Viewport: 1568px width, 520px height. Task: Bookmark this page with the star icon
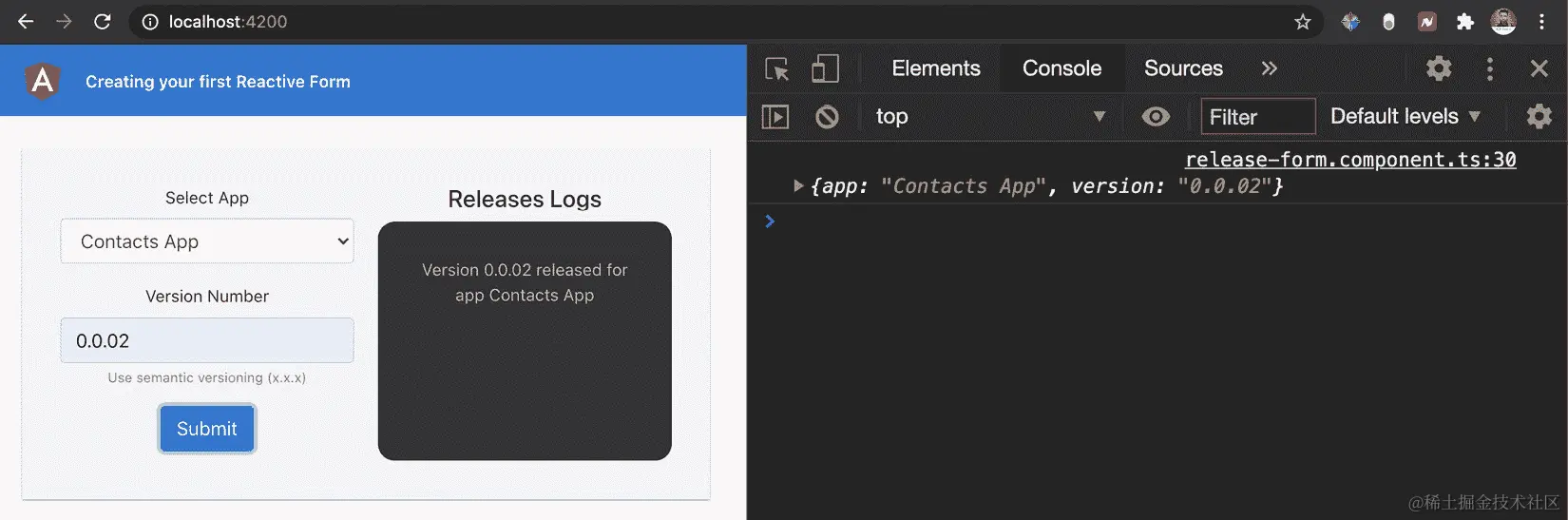coord(1302,22)
